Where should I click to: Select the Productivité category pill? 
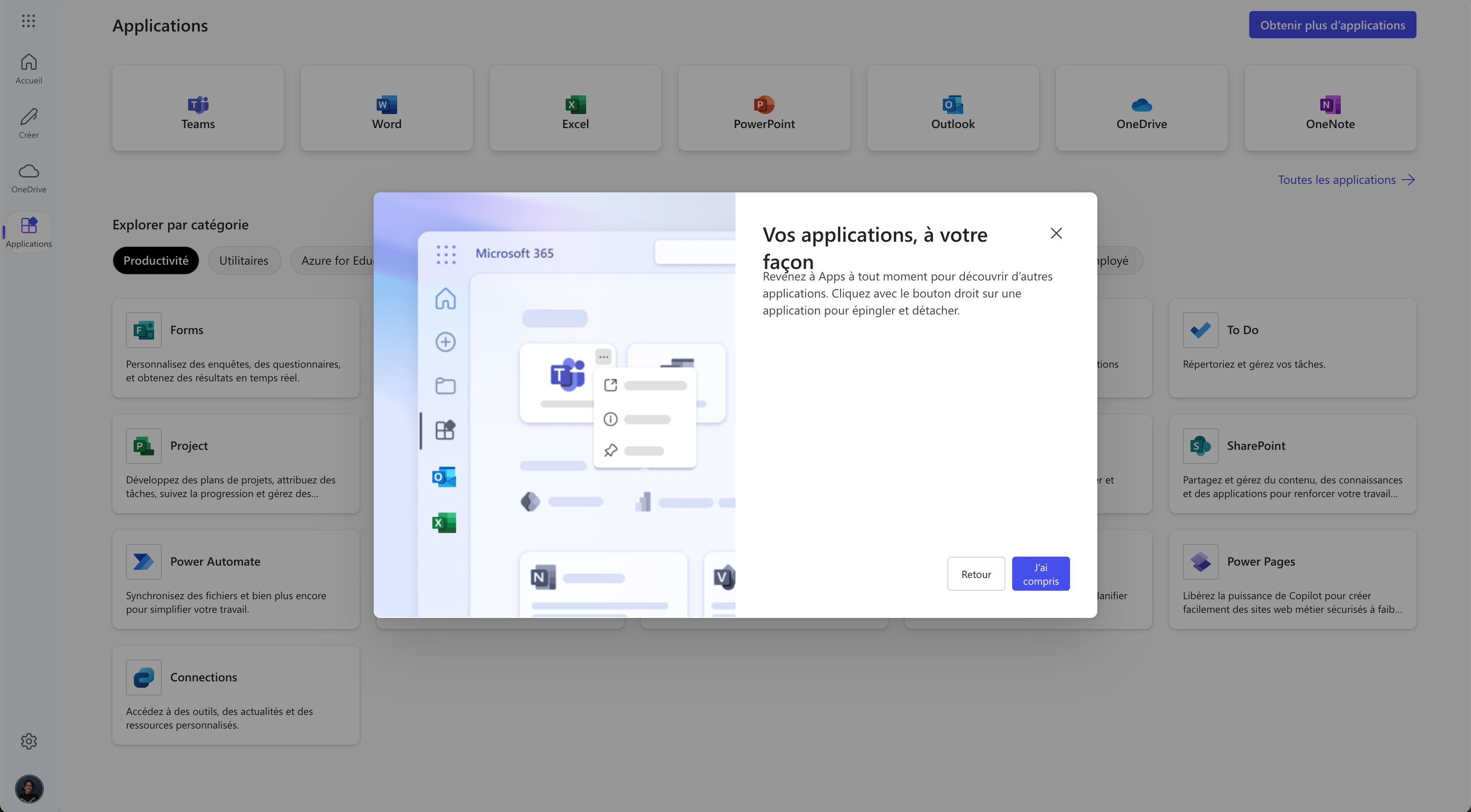[x=156, y=260]
